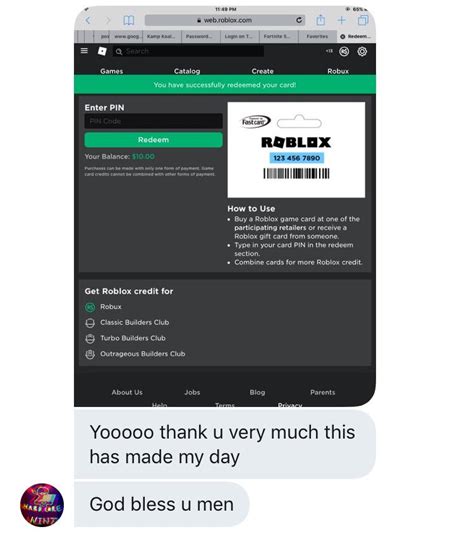474x534 pixels.
Task: Open the Robux balance icon
Action: pos(344,51)
